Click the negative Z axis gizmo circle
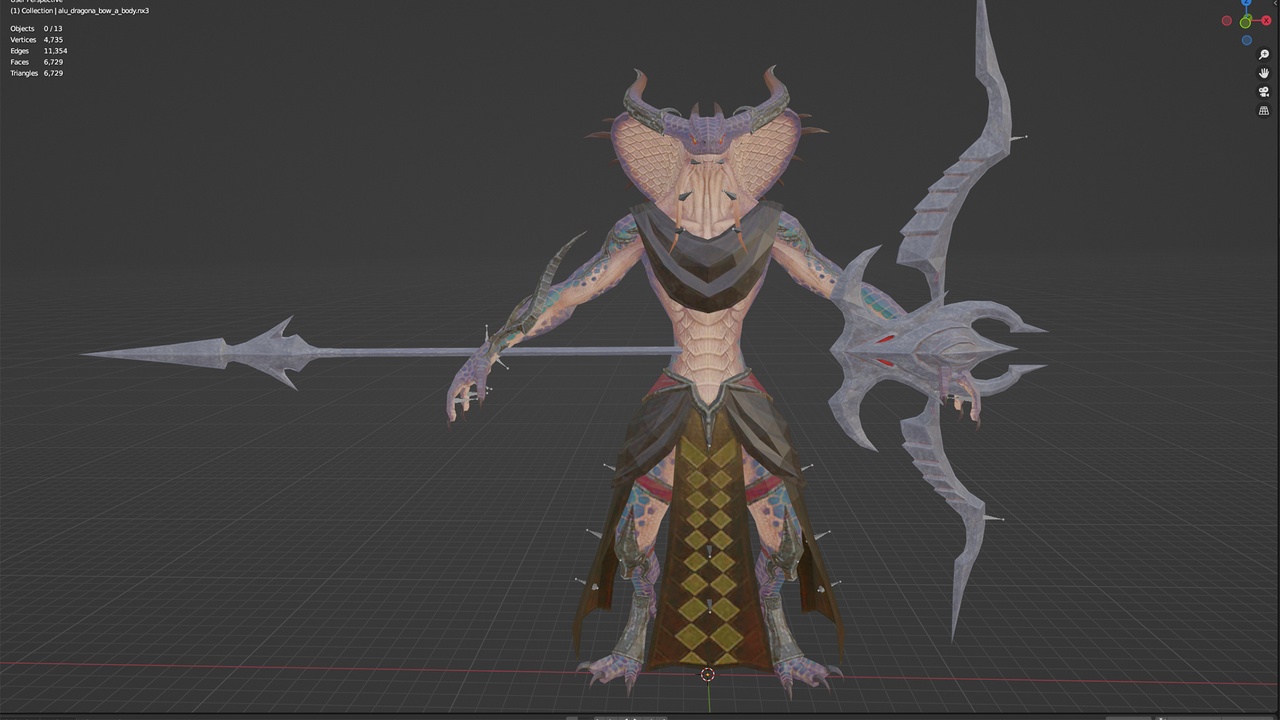This screenshot has height=720, width=1280. pos(1247,40)
